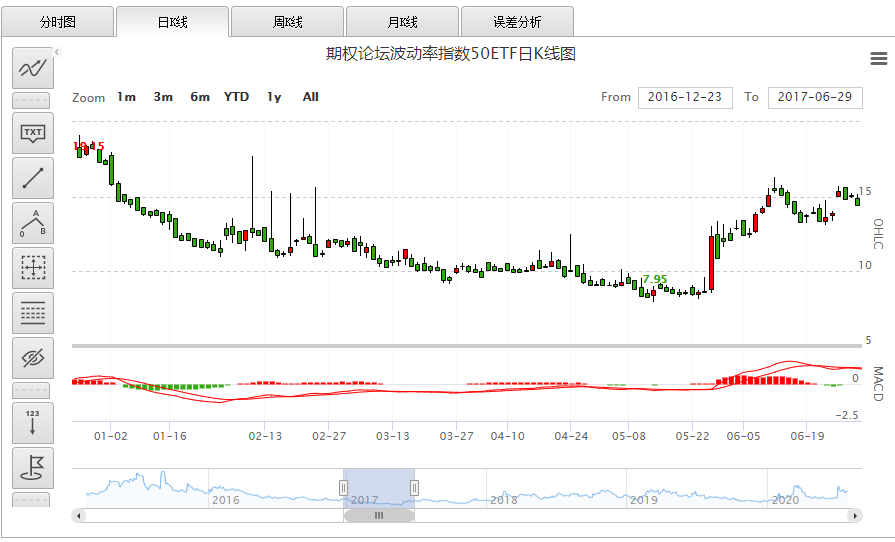895x542 pixels.
Task: Choose the Elliott wave A-B tool
Action: pos(34,222)
